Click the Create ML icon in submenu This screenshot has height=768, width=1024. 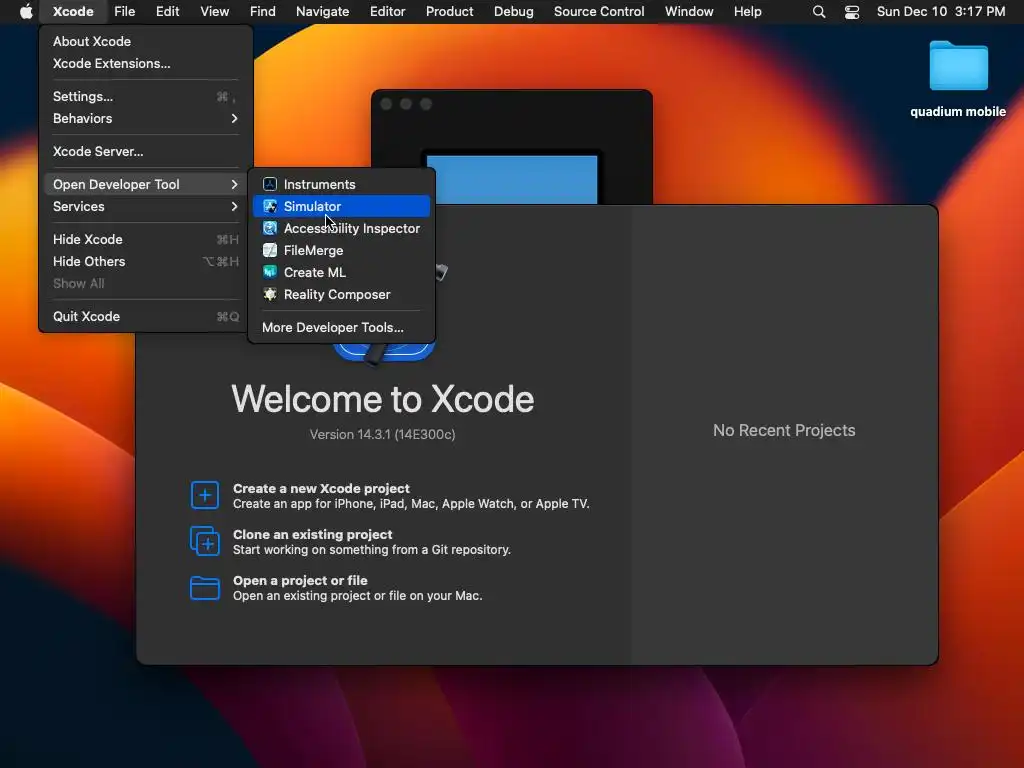point(270,272)
